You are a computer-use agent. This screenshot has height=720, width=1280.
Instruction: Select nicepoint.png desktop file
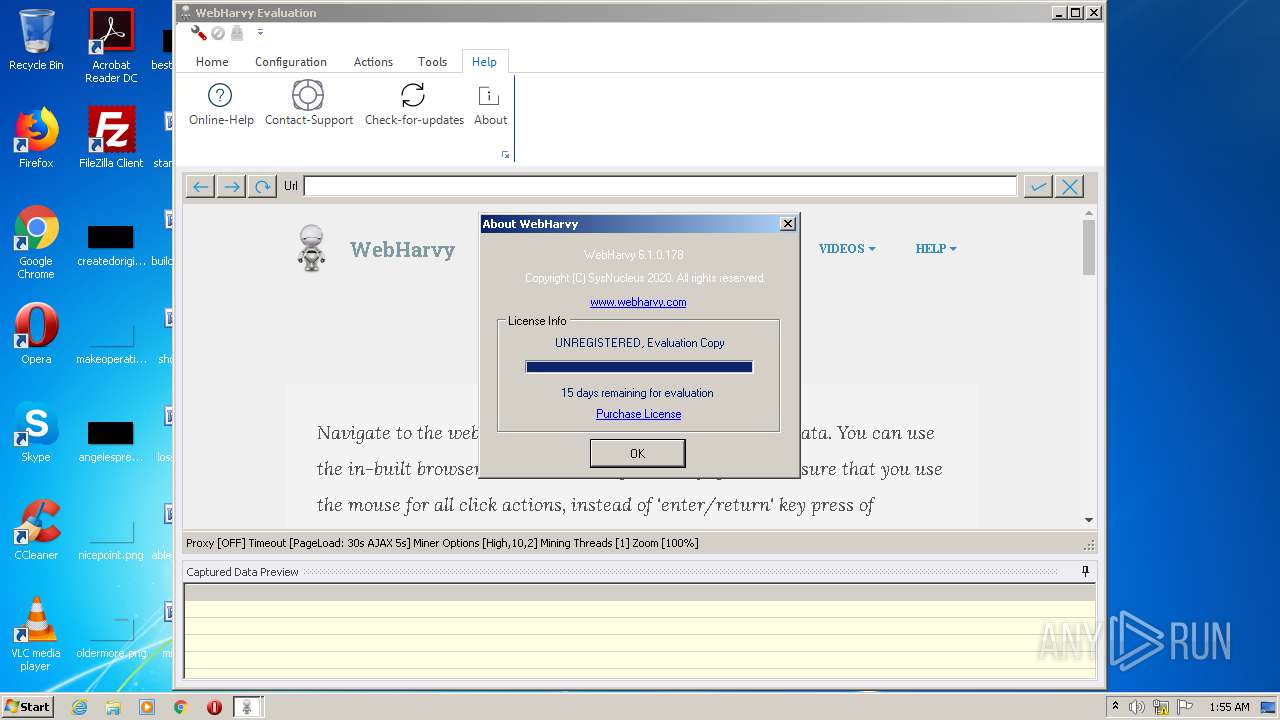(x=111, y=538)
